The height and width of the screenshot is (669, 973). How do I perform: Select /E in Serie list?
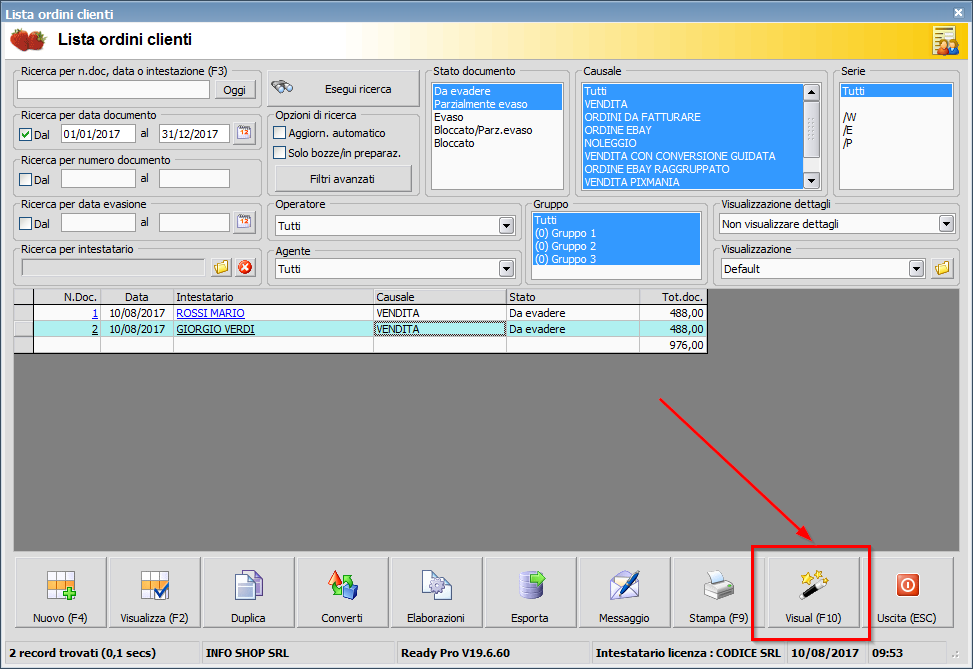(x=896, y=130)
